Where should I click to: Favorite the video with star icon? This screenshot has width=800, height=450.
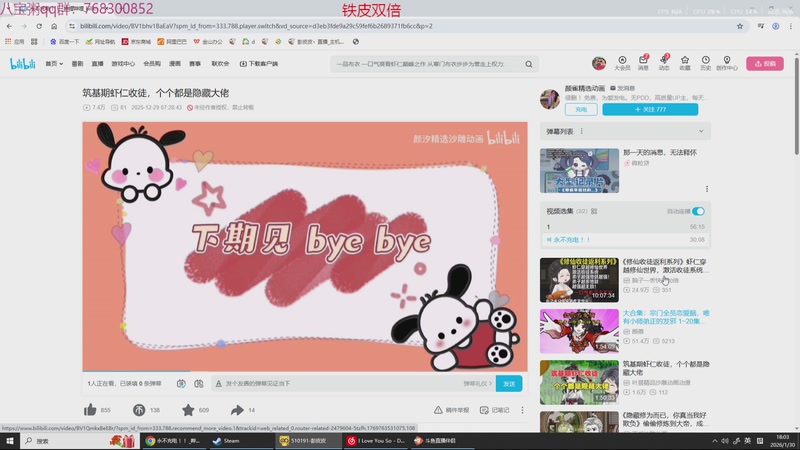[x=188, y=410]
